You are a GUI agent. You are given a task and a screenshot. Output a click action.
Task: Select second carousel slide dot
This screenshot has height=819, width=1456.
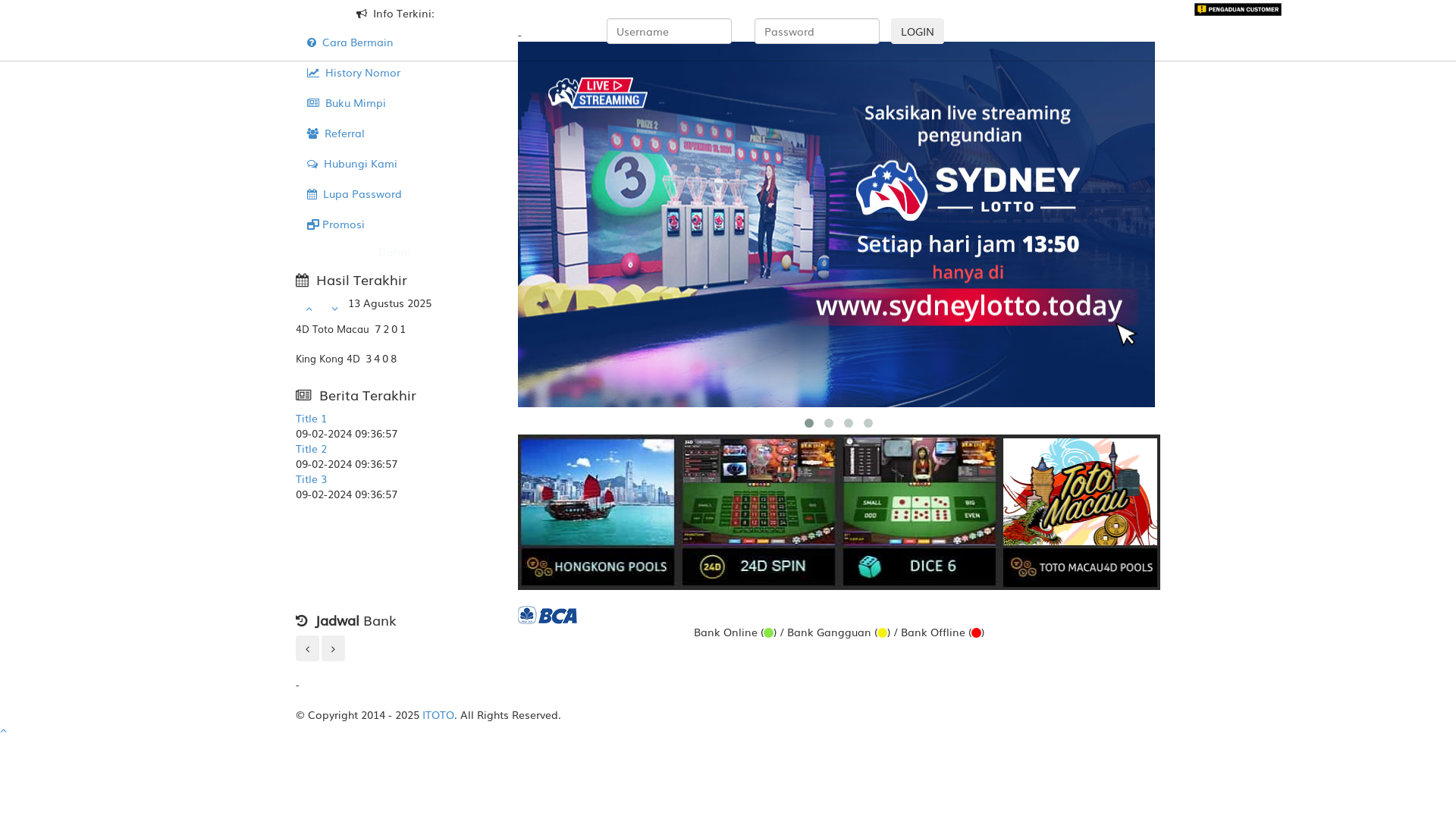pyautogui.click(x=829, y=423)
